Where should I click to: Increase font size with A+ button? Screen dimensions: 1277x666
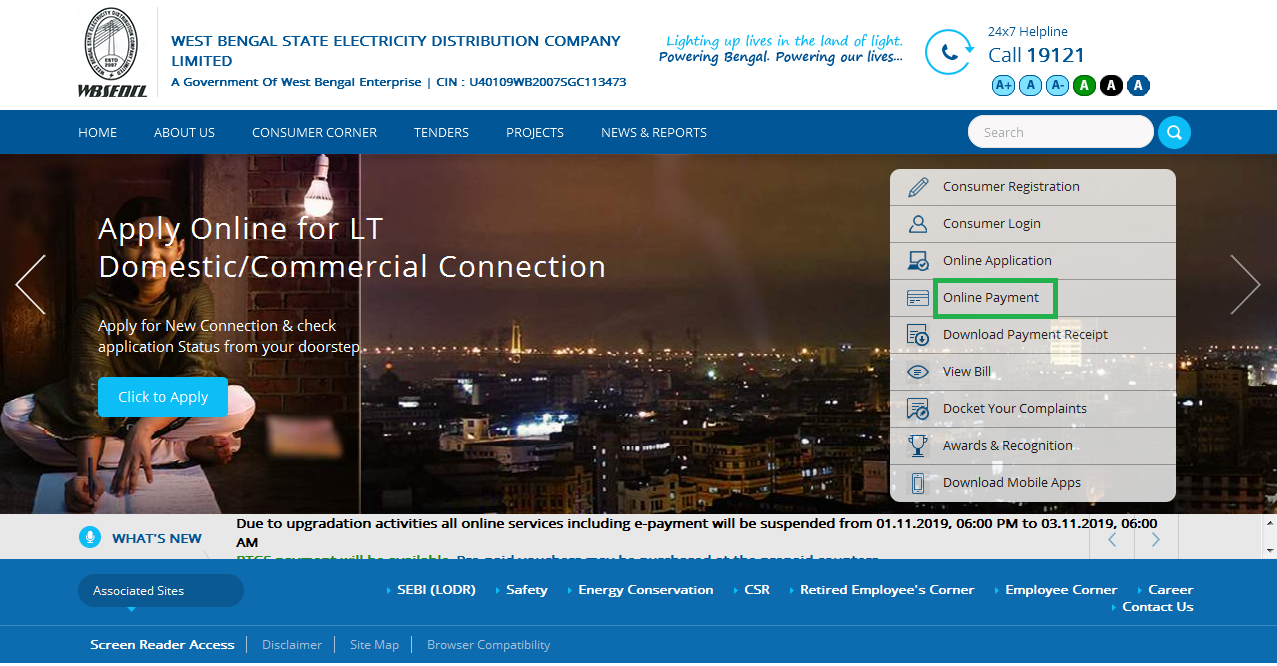(x=1003, y=86)
